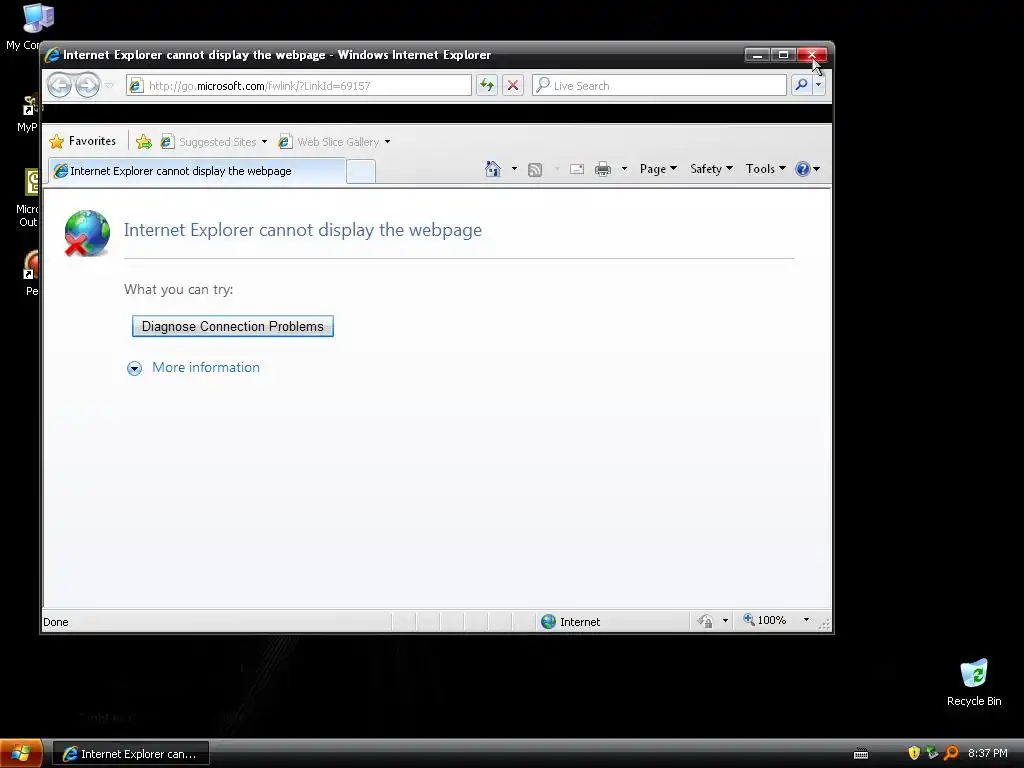Stop loading with the red X icon
Viewport: 1024px width, 768px height.
513,85
